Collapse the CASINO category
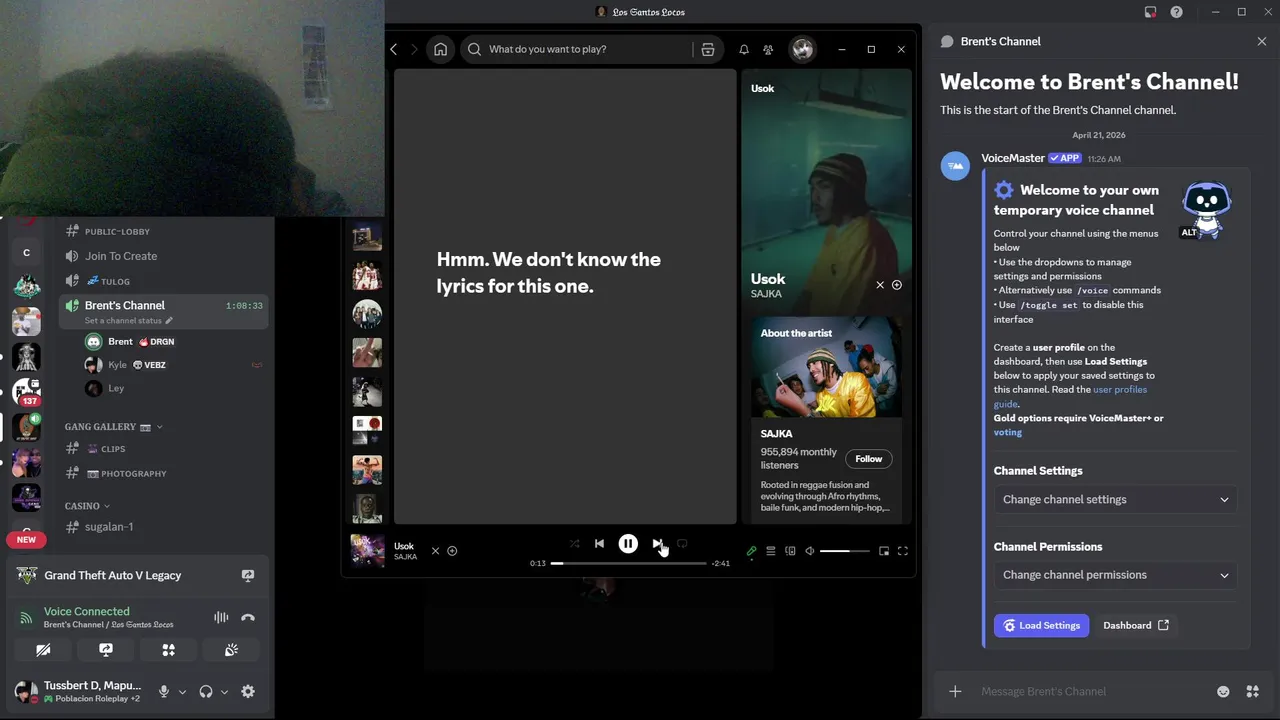 87,506
